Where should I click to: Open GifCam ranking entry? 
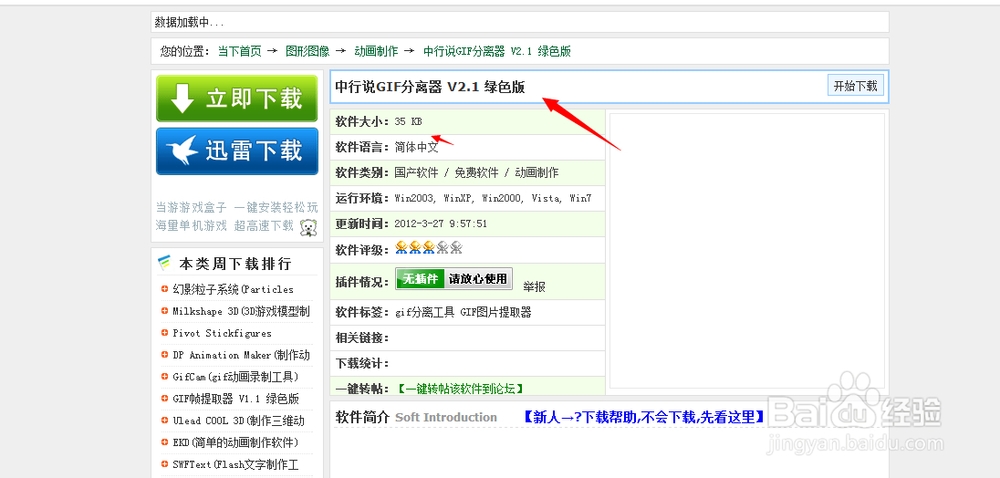(x=235, y=377)
